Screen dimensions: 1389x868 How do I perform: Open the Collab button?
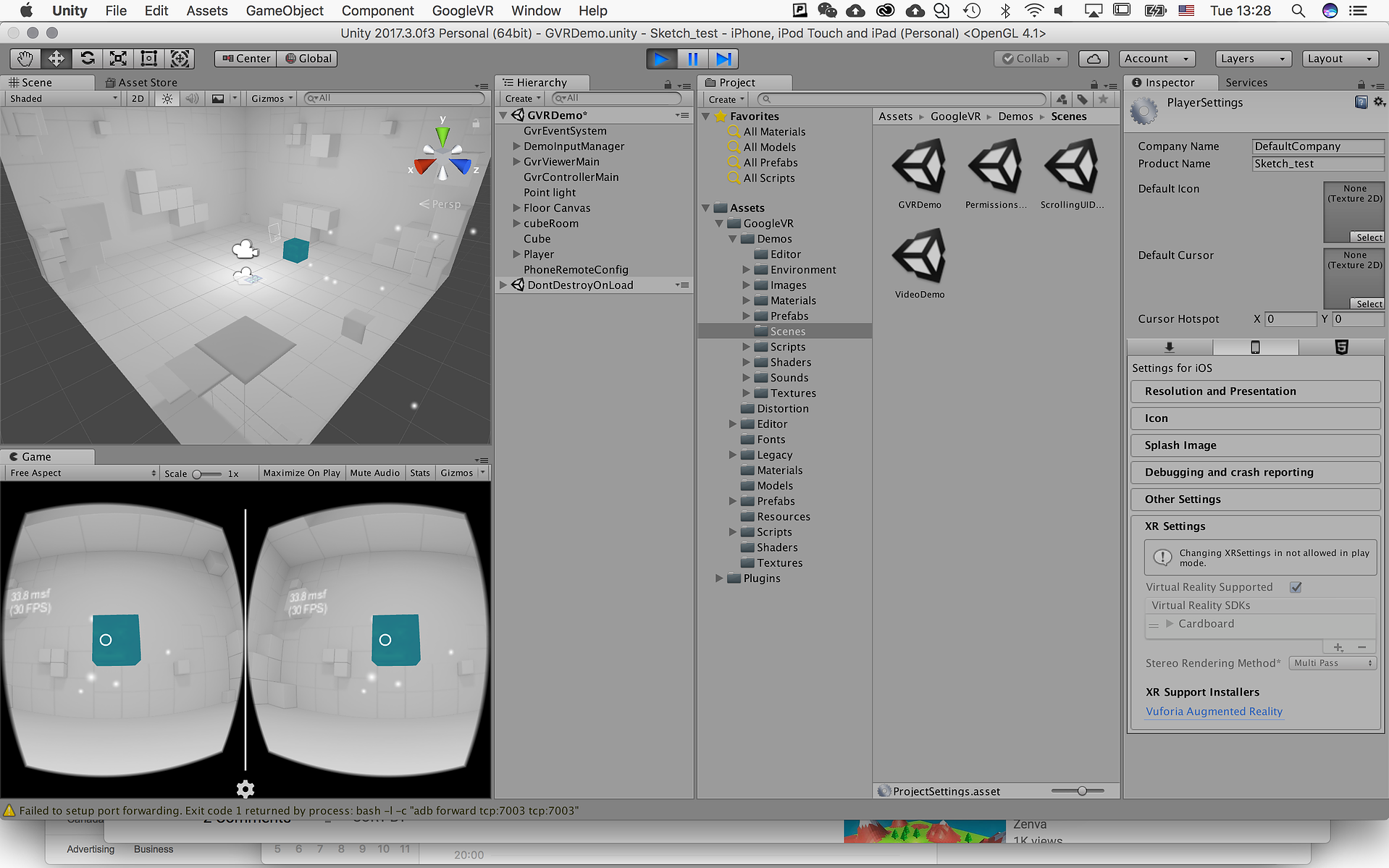pyautogui.click(x=1031, y=59)
